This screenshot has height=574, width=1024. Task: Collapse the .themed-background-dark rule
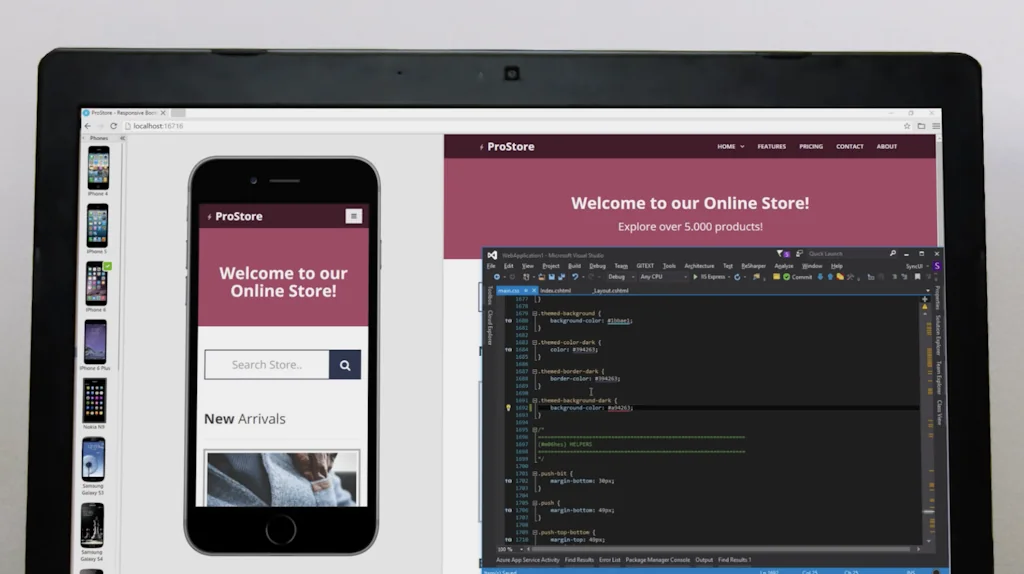tap(535, 400)
